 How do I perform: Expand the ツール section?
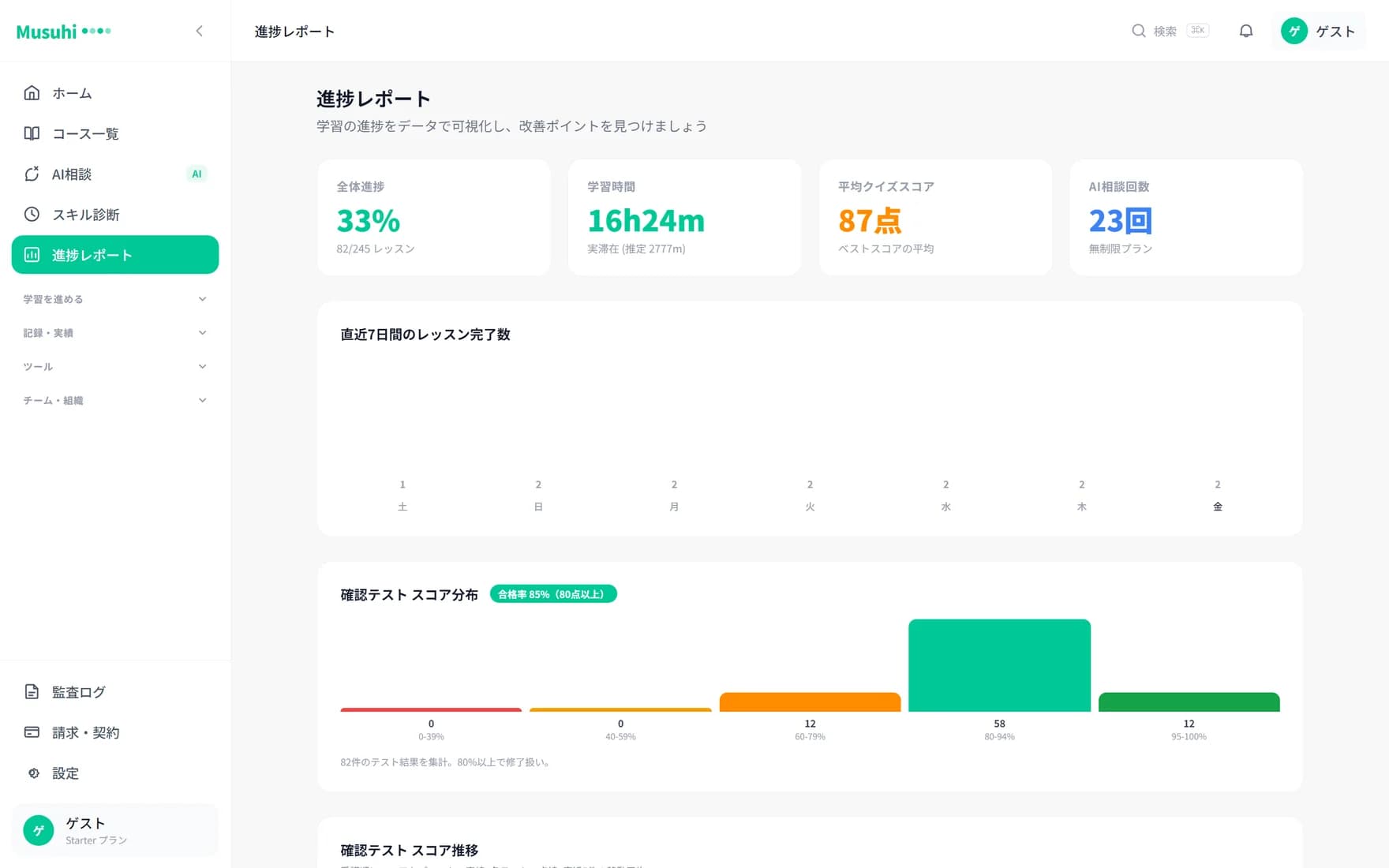115,366
